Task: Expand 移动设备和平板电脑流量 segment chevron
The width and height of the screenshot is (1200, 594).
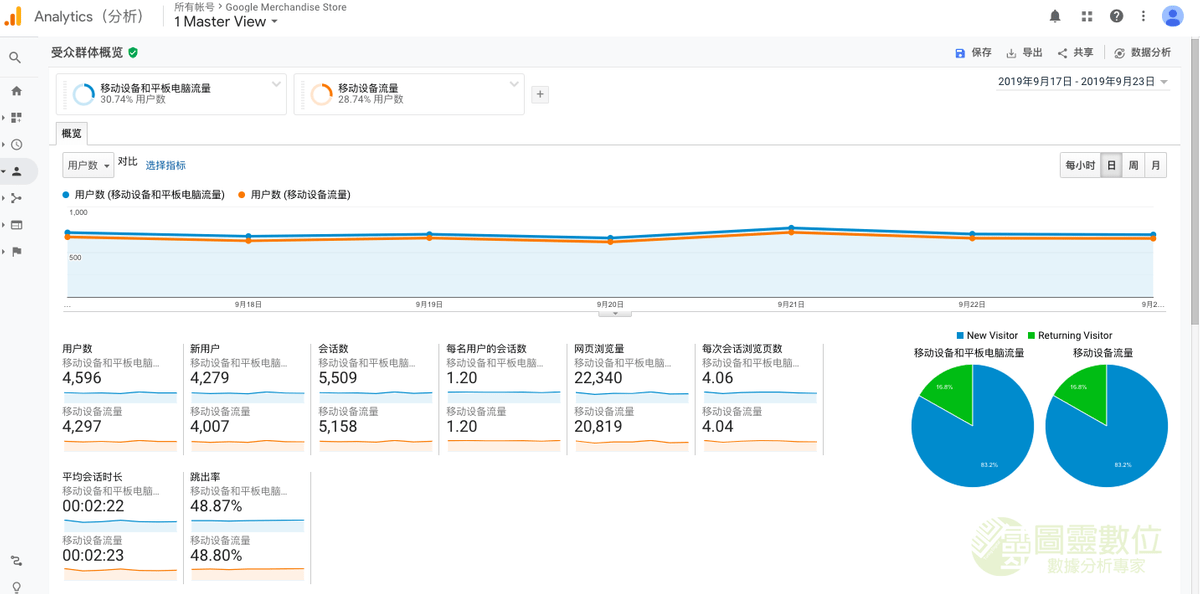Action: (276, 84)
